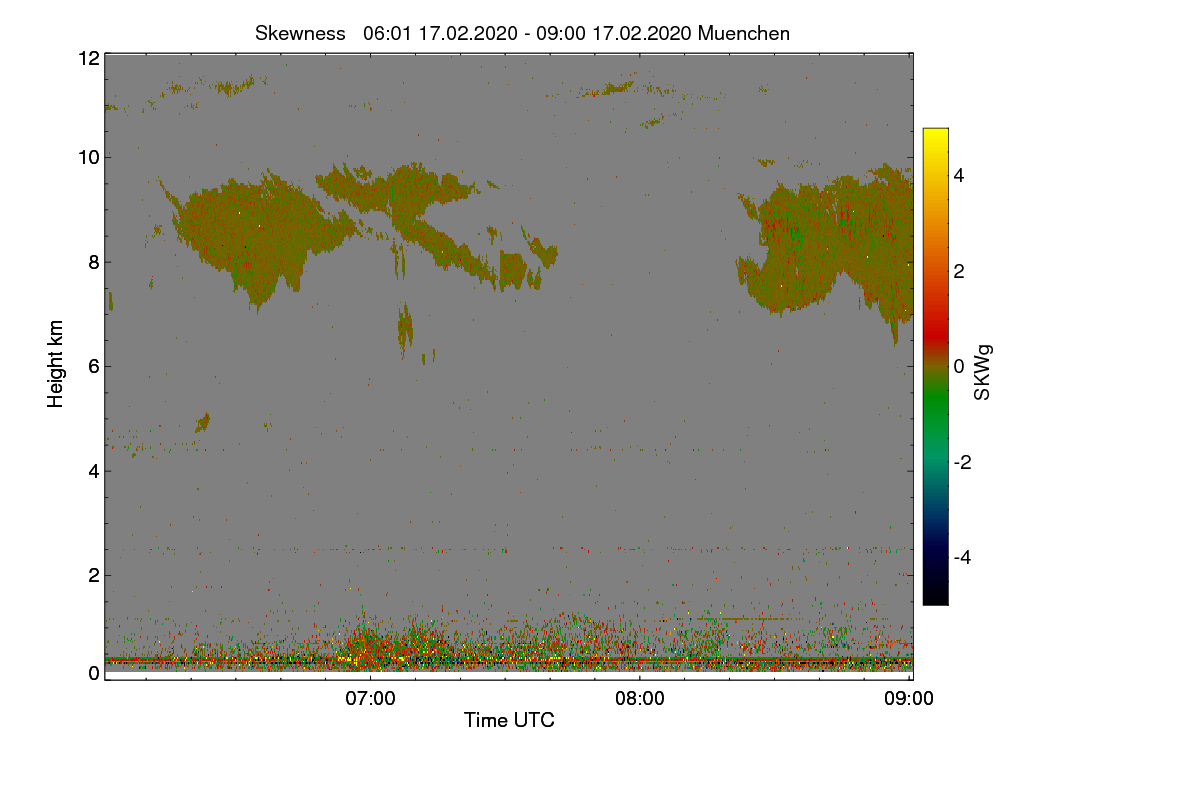Click the '08:00' time tick label
The width and height of the screenshot is (1200, 800).
640,699
